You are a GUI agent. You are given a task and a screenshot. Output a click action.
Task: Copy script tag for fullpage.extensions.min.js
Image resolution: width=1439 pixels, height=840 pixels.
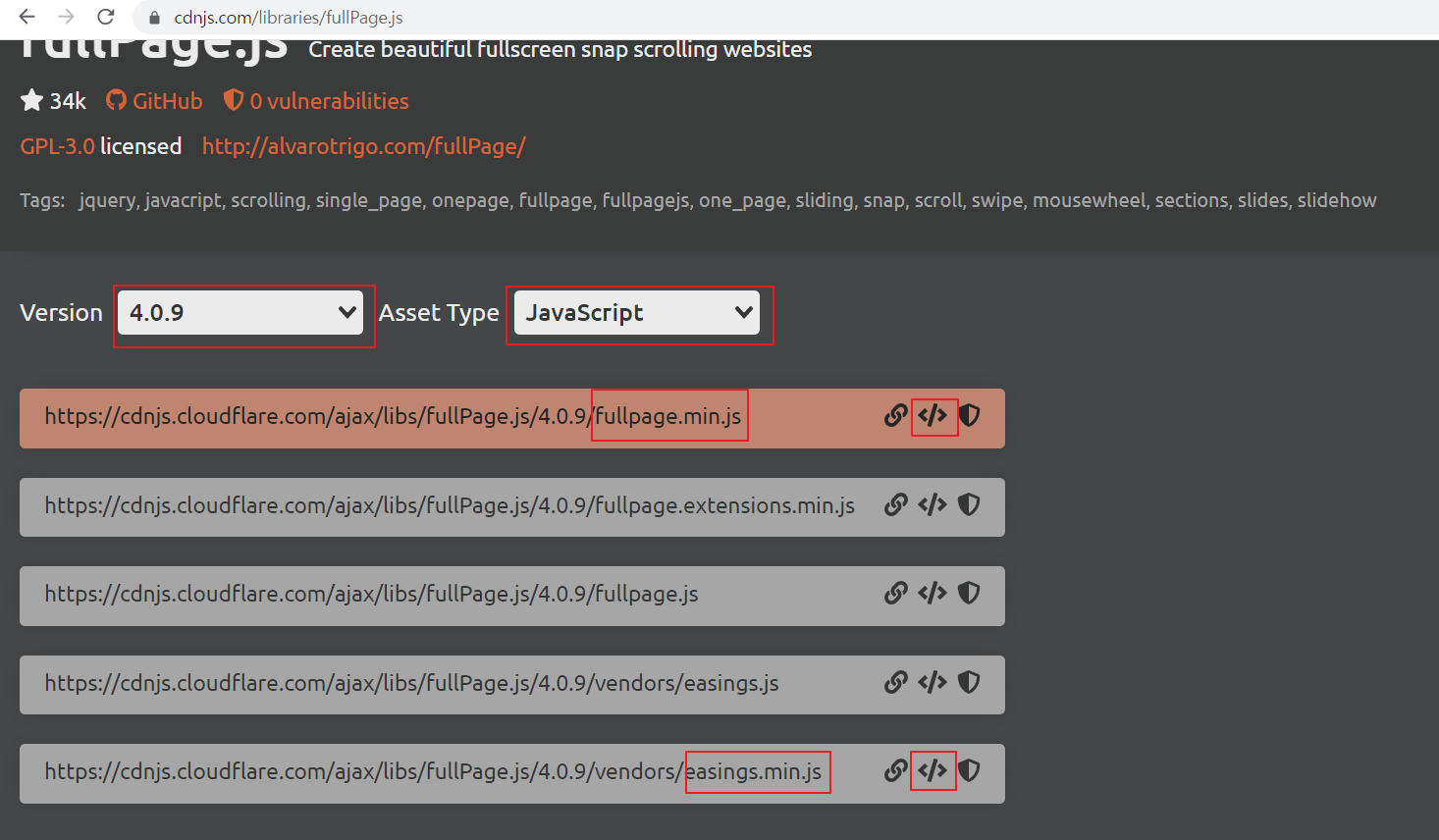click(x=933, y=505)
